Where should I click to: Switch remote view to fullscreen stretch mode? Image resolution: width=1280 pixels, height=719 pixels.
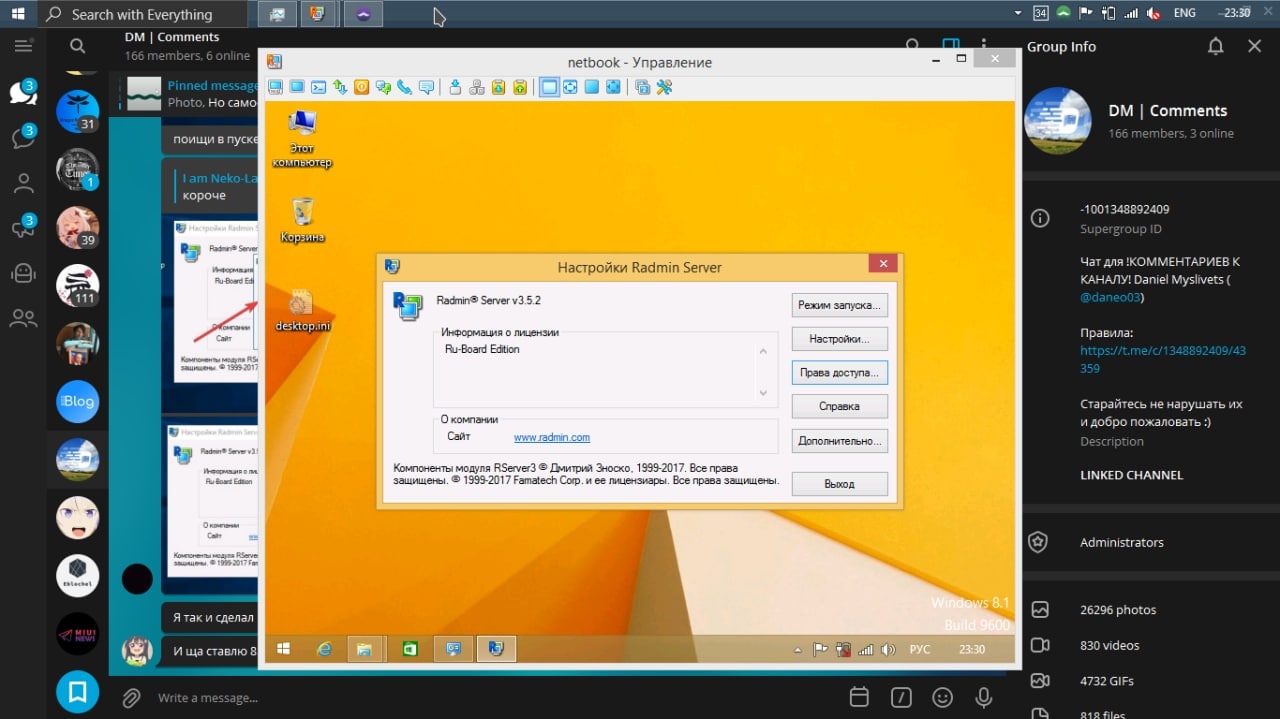[613, 87]
